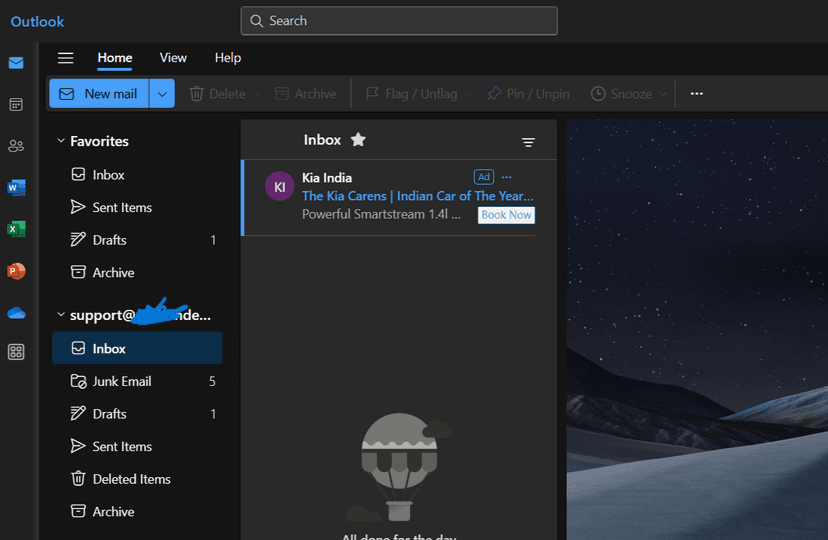Image resolution: width=828 pixels, height=540 pixels.
Task: Collapse the Favorites folder group
Action: [61, 142]
